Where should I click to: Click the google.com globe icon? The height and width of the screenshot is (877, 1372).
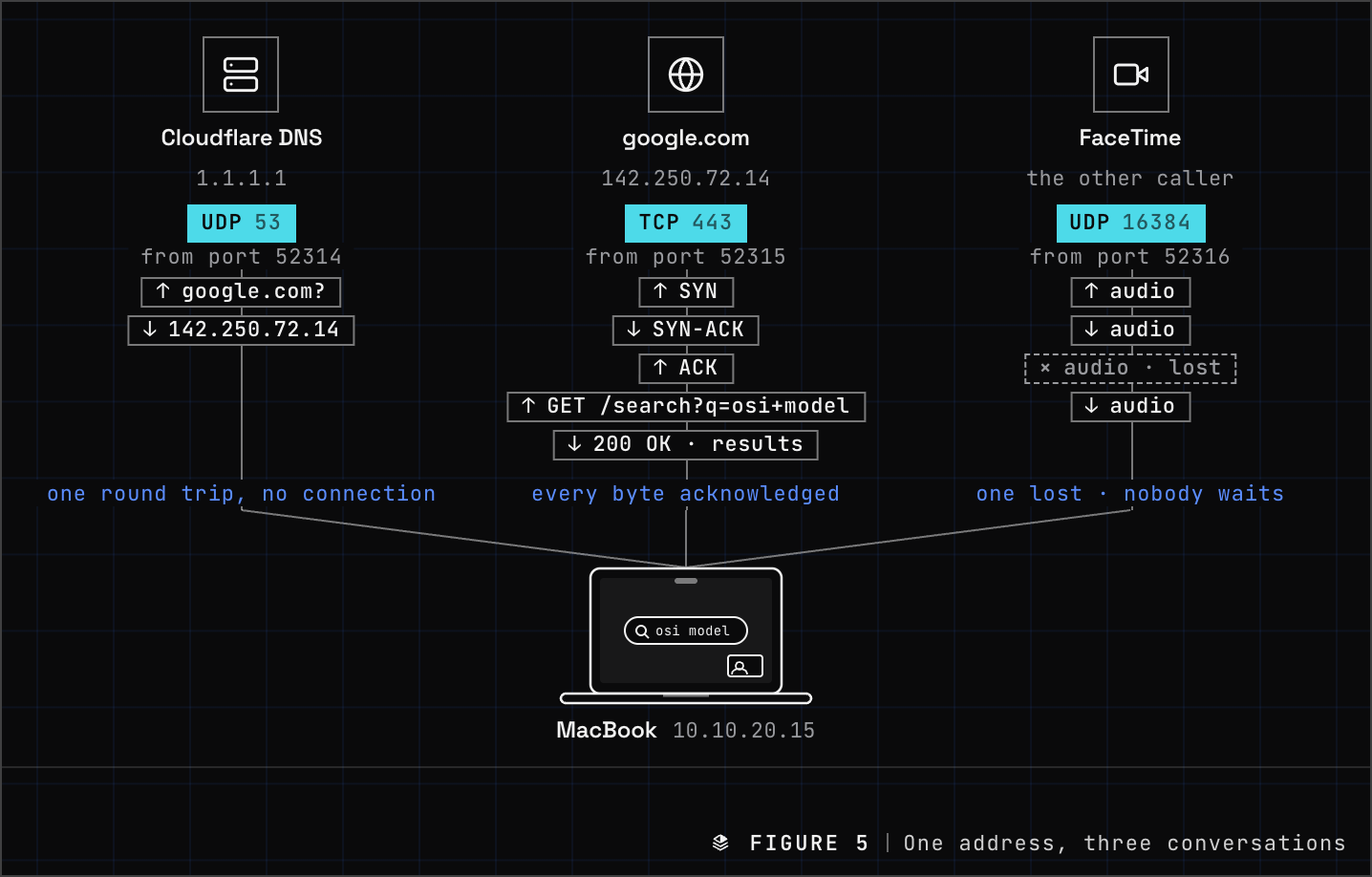click(x=686, y=75)
